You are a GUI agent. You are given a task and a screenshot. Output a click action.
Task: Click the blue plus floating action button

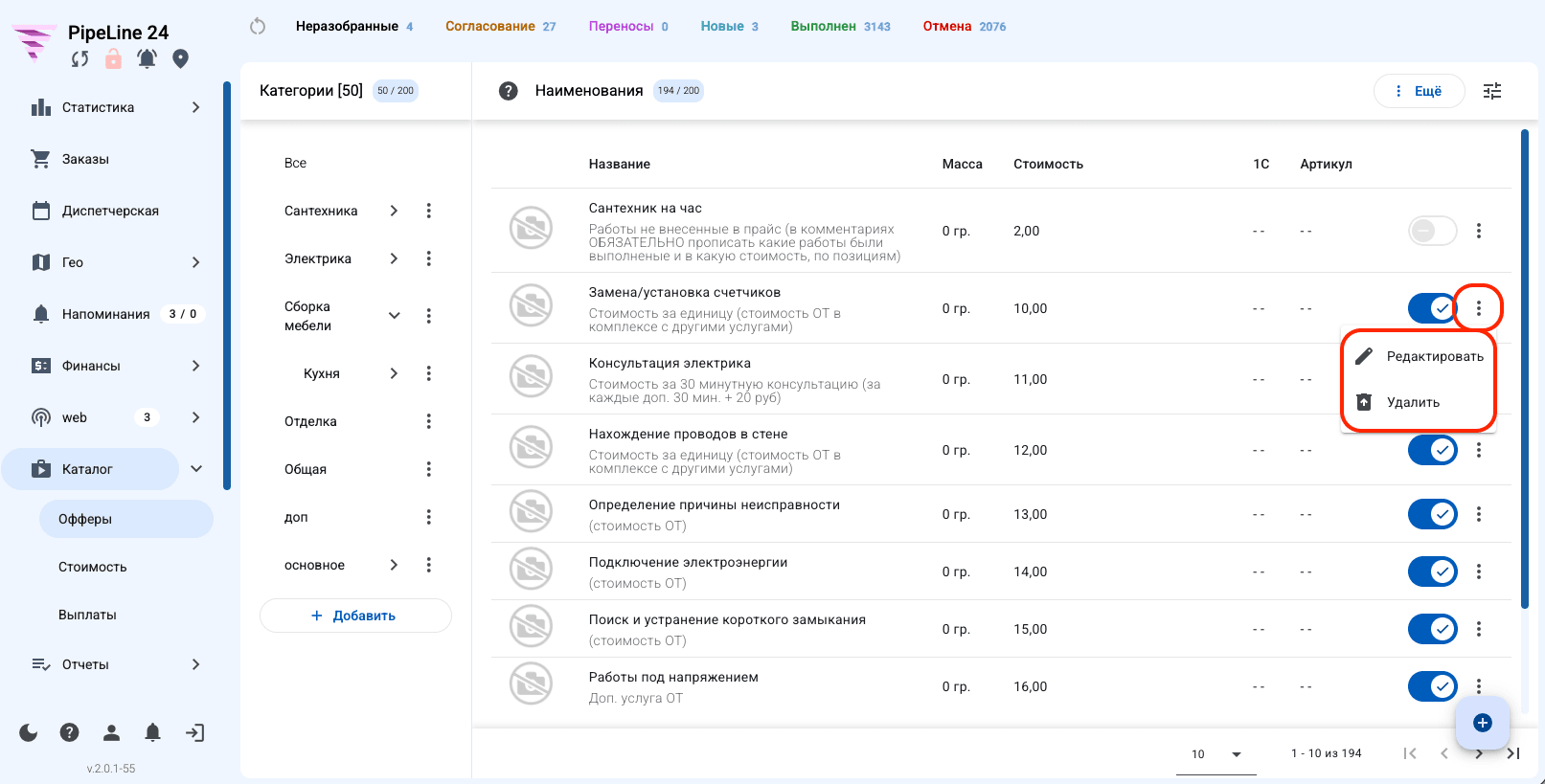coord(1483,723)
